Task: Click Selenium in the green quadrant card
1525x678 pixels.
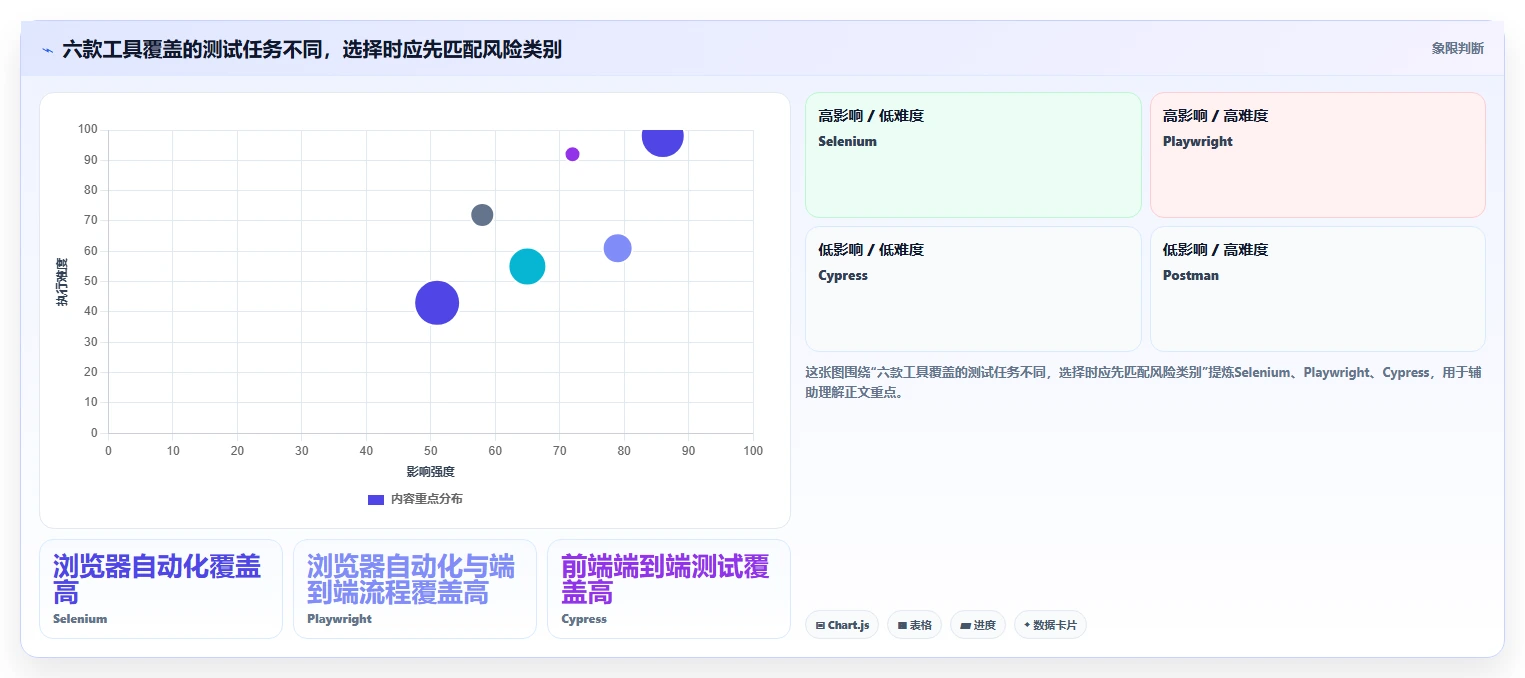Action: [x=847, y=141]
